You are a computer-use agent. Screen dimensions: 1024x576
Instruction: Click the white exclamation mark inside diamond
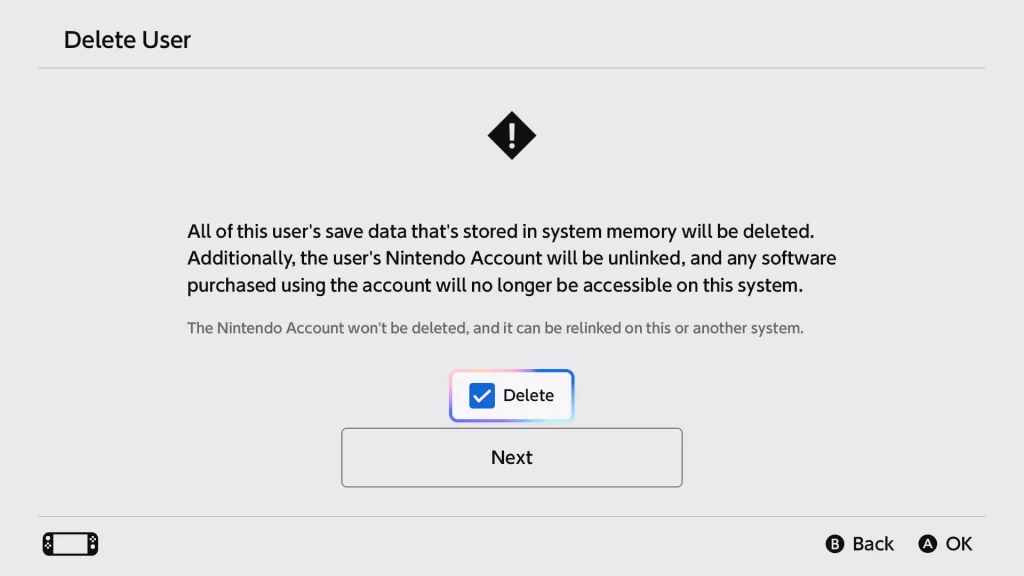click(x=511, y=135)
